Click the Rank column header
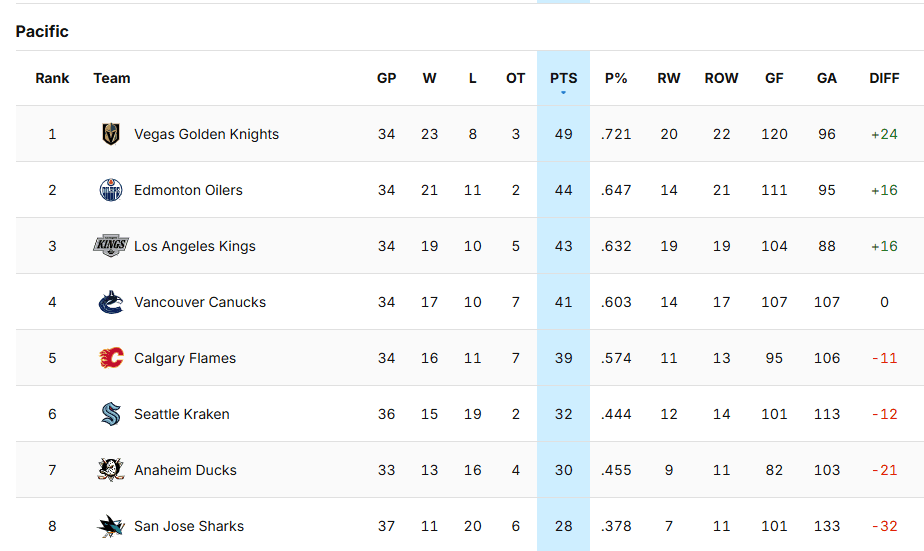This screenshot has width=924, height=551. pyautogui.click(x=52, y=78)
